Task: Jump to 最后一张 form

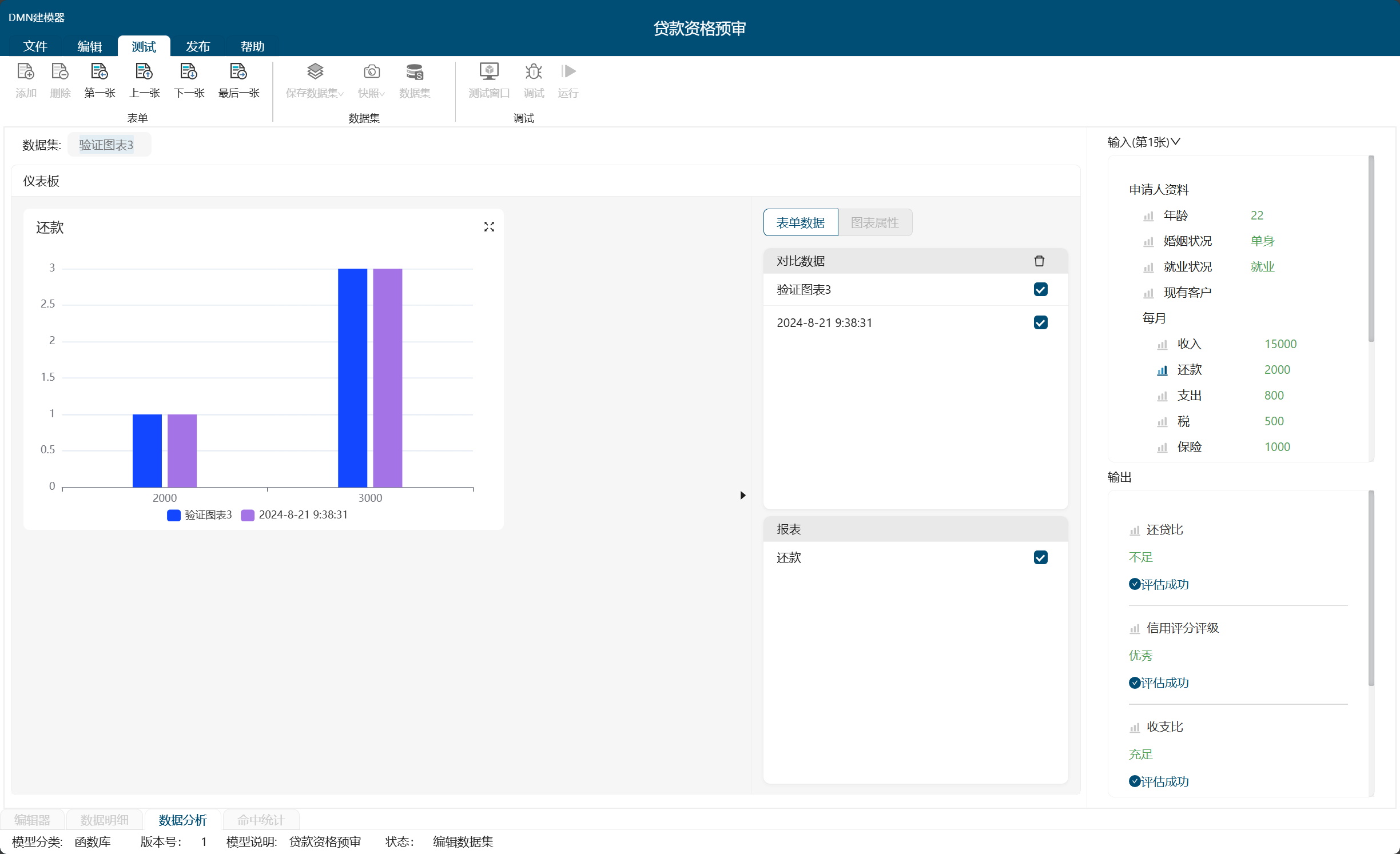Action: pos(238,80)
